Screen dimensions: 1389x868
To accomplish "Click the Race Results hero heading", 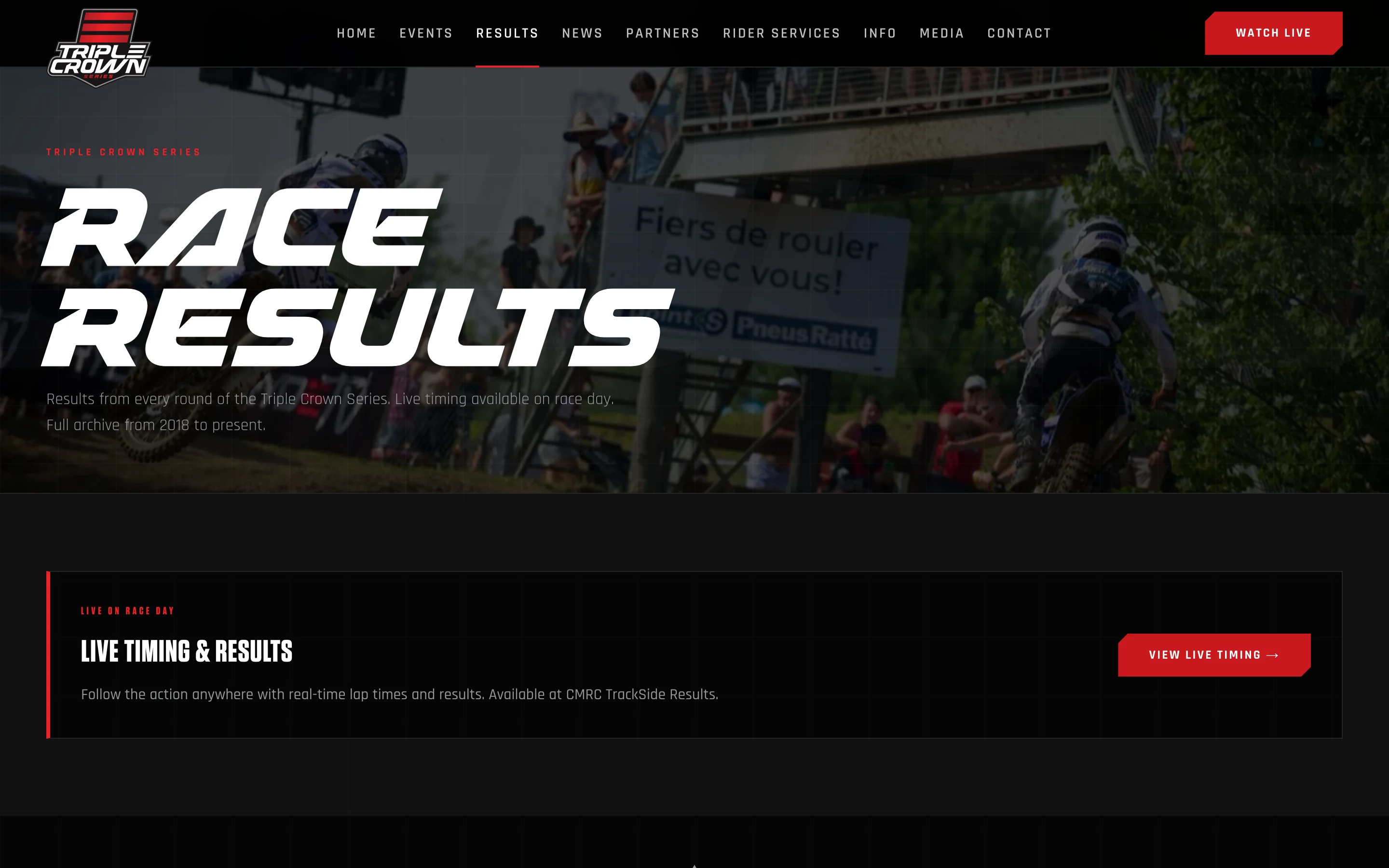I will (357, 277).
